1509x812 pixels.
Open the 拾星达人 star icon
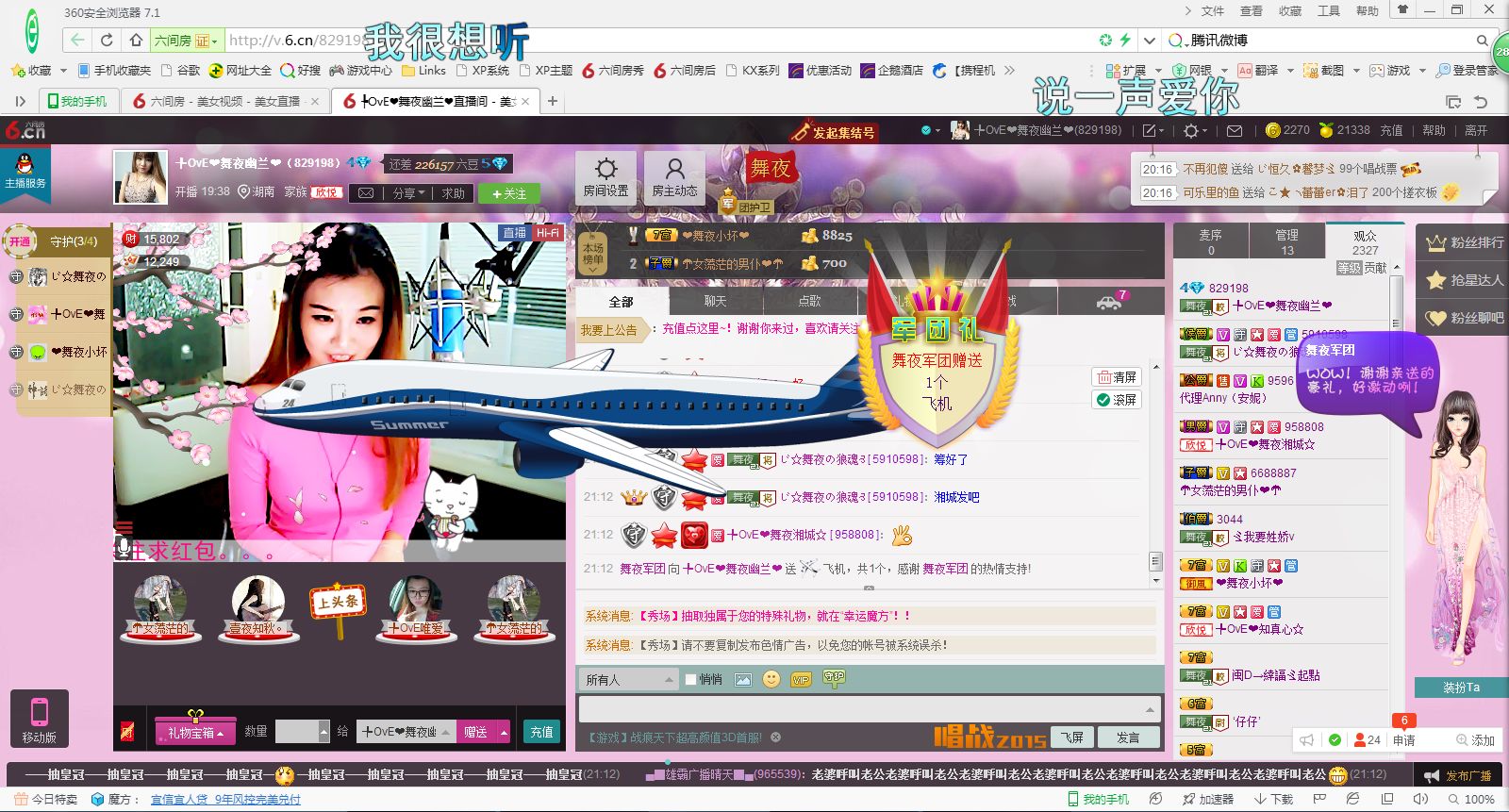coord(1436,280)
